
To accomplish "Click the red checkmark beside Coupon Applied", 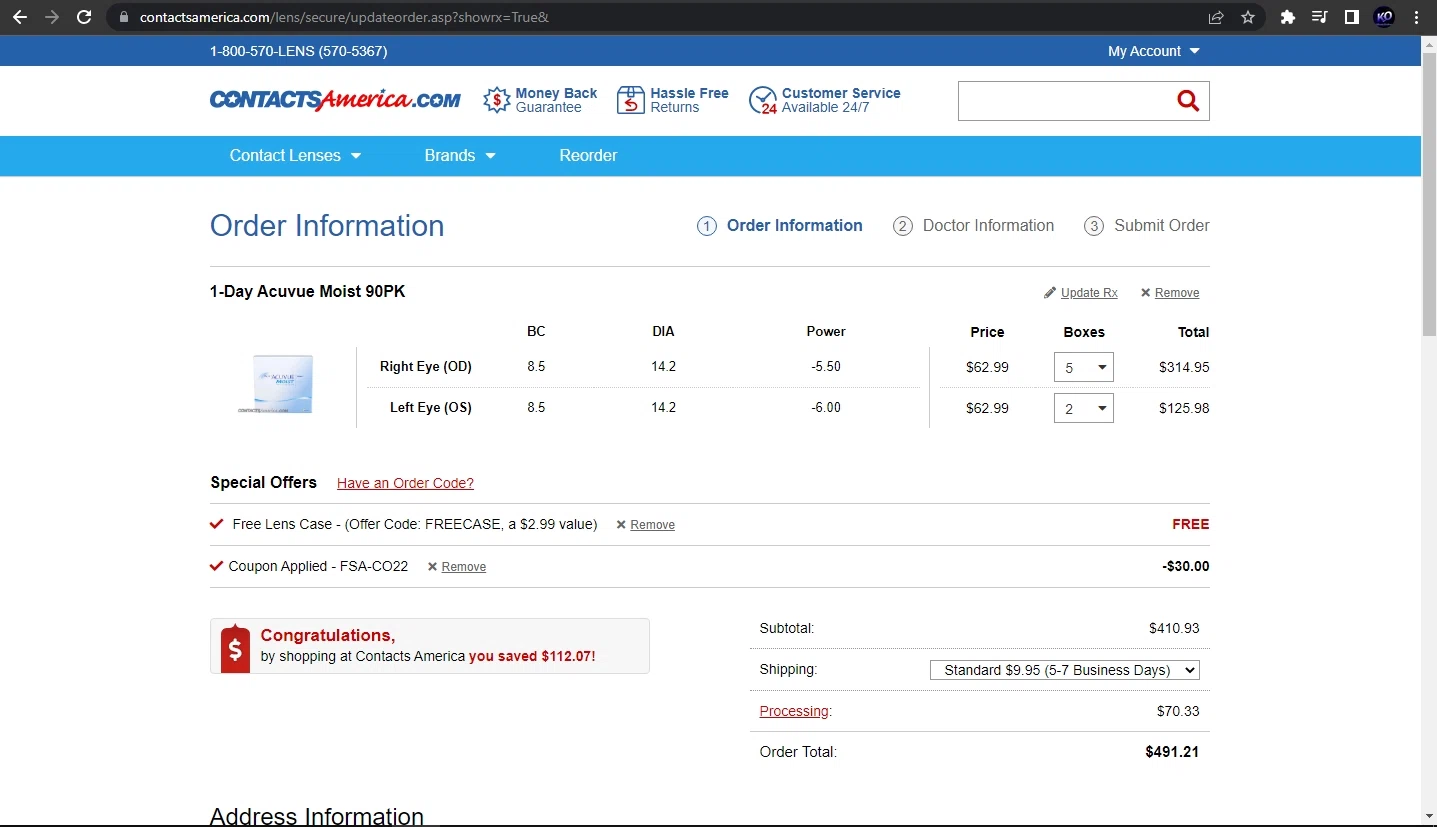I will click(x=217, y=566).
